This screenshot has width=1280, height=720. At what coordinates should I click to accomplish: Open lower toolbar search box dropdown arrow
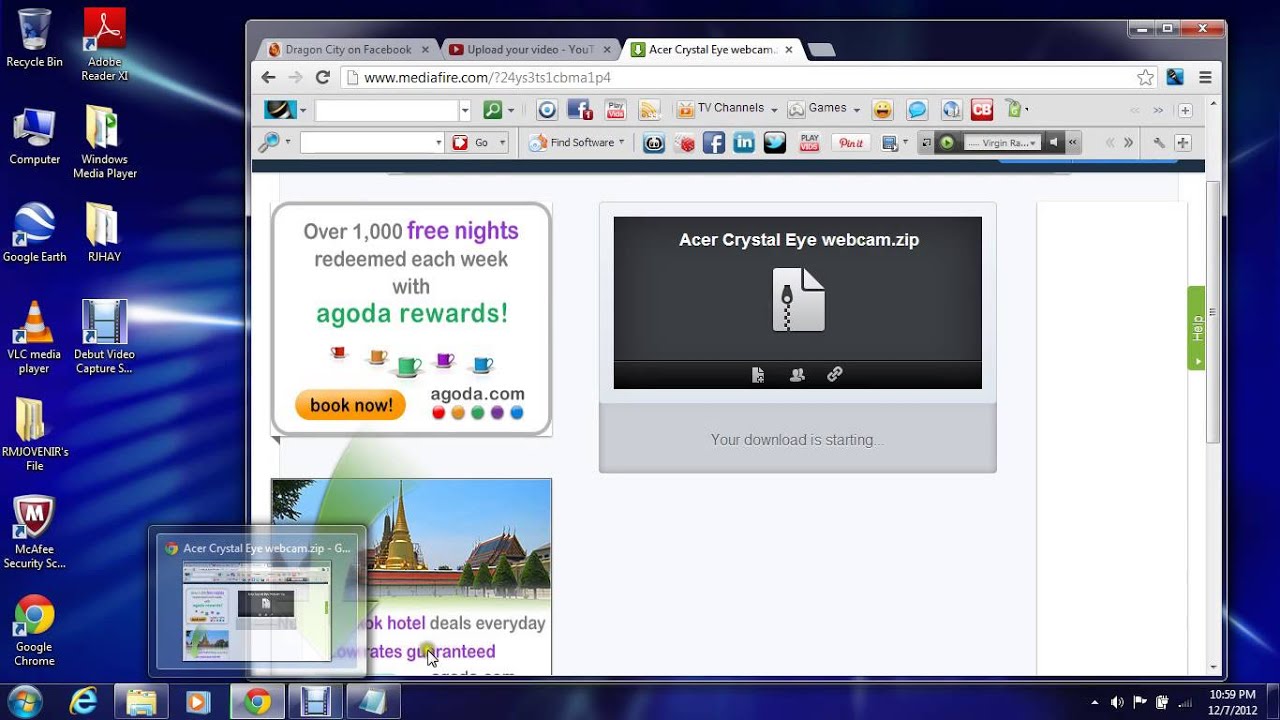[x=438, y=143]
